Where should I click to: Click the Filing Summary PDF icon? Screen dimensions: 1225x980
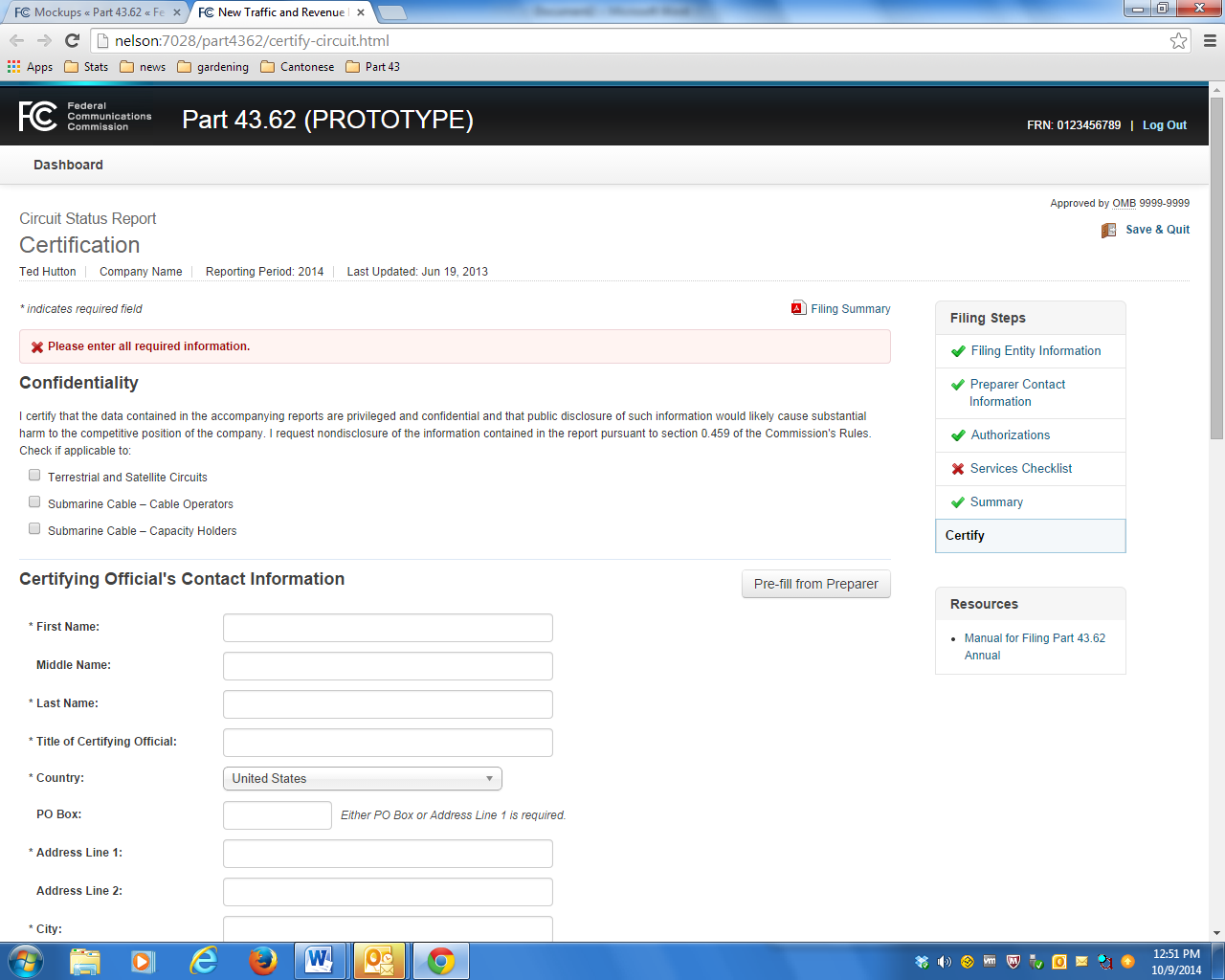coord(798,308)
